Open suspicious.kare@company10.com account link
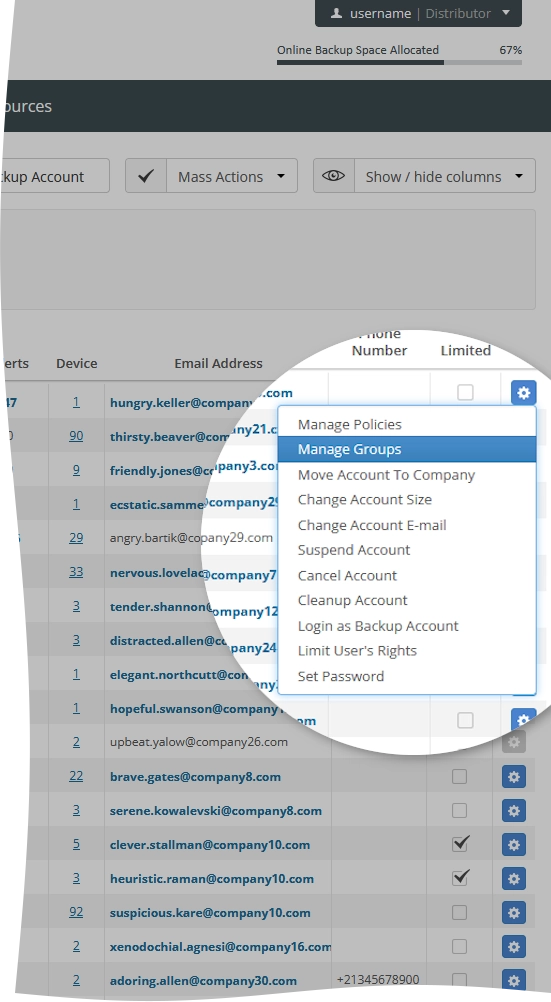This screenshot has height=1002, width=551. [x=210, y=913]
